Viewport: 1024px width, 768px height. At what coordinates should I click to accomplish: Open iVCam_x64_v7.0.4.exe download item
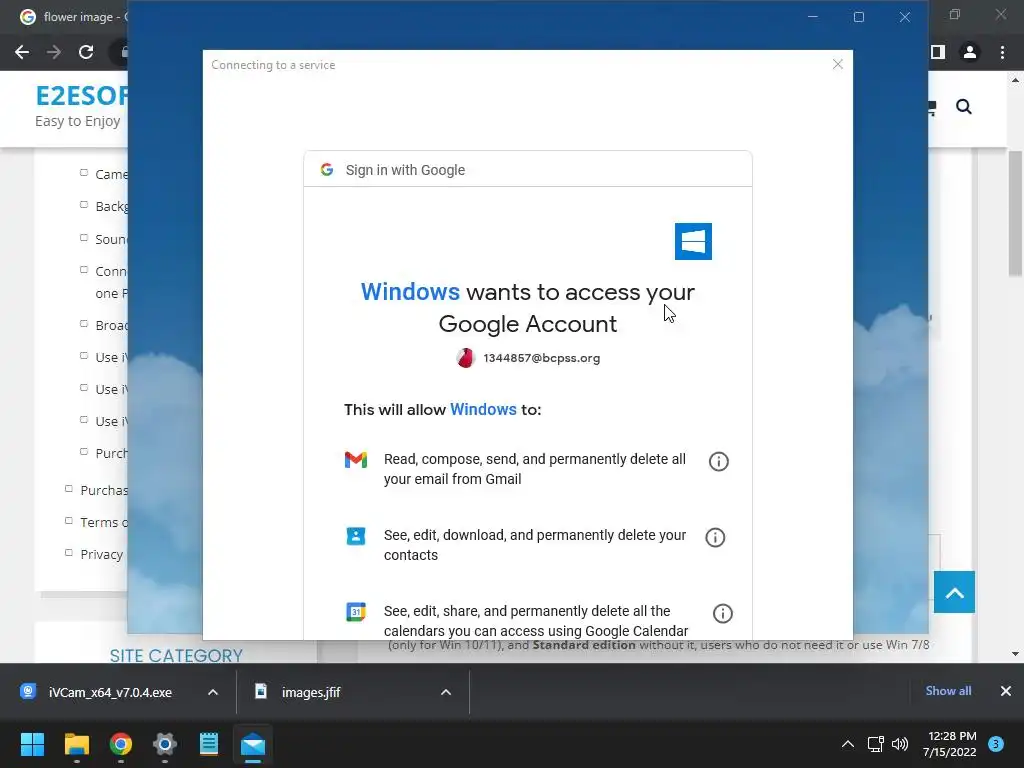tap(110, 692)
